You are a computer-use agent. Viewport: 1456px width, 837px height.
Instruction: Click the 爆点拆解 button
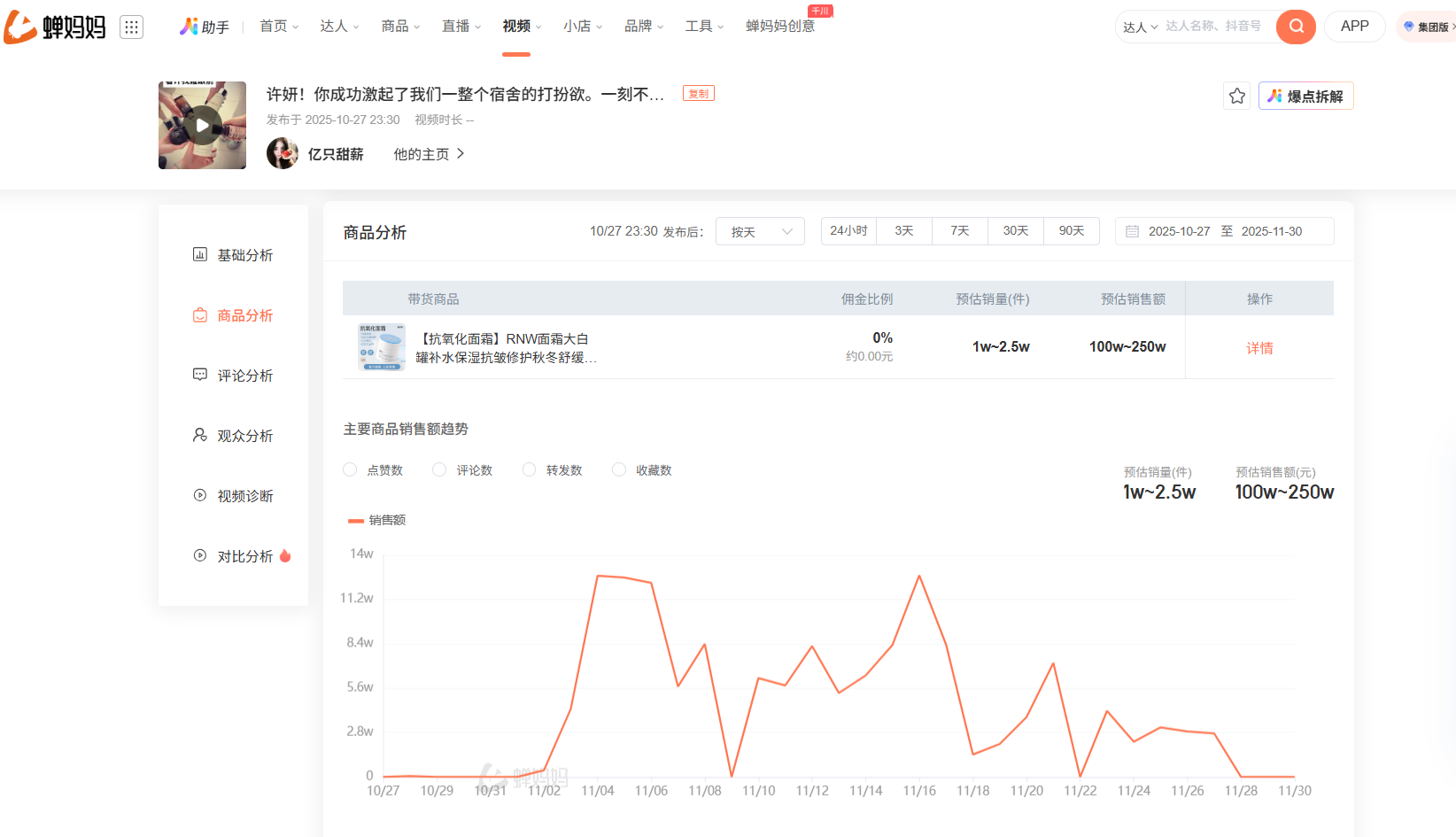click(1305, 96)
